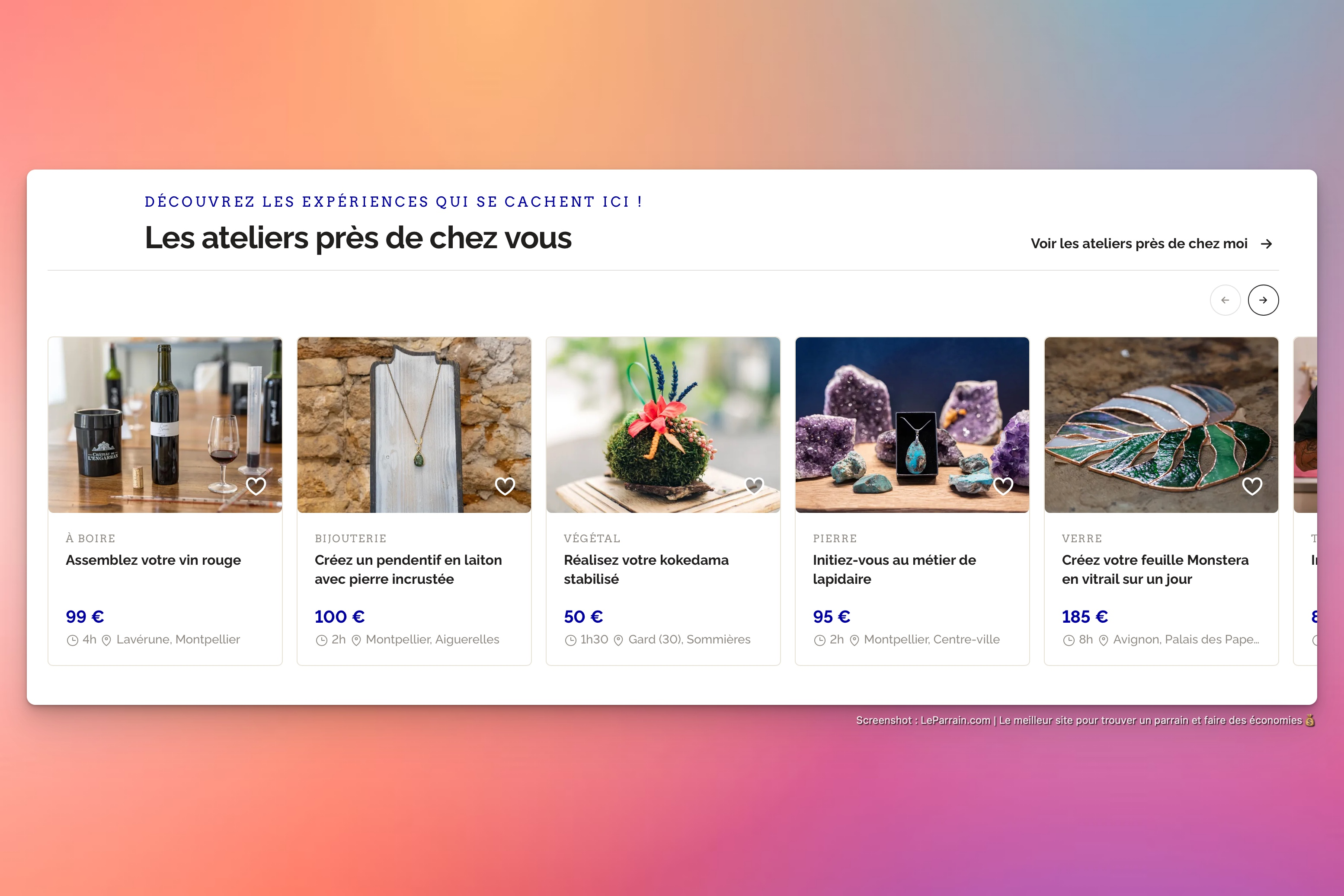Click the partially visible sixth workshop card

point(1305,501)
